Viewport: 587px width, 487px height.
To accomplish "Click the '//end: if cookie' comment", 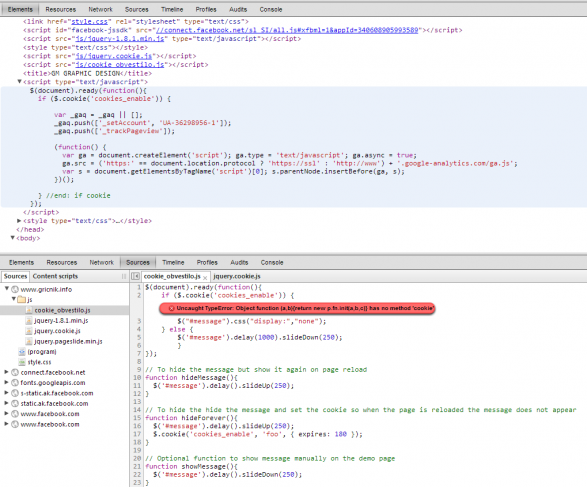I will tap(78, 195).
